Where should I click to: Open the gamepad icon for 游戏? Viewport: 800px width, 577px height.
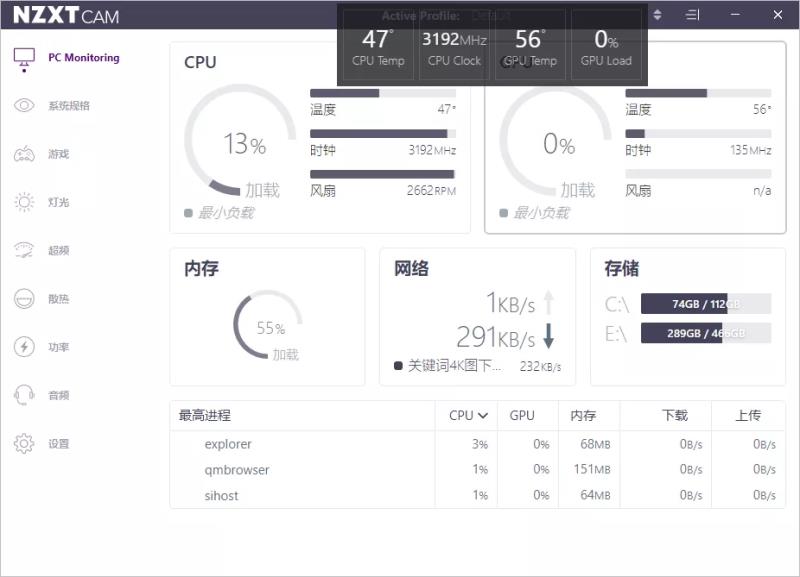[24, 154]
